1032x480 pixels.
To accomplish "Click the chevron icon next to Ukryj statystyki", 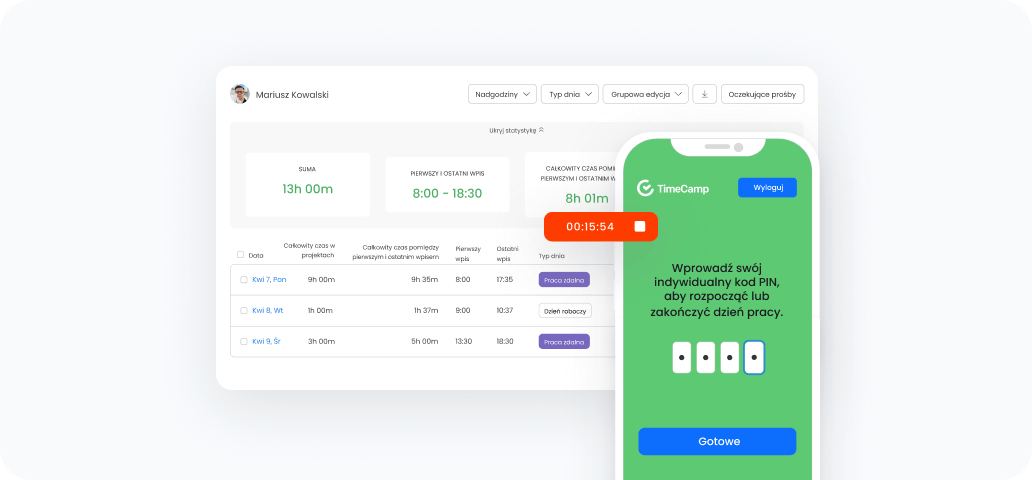I will click(x=542, y=130).
